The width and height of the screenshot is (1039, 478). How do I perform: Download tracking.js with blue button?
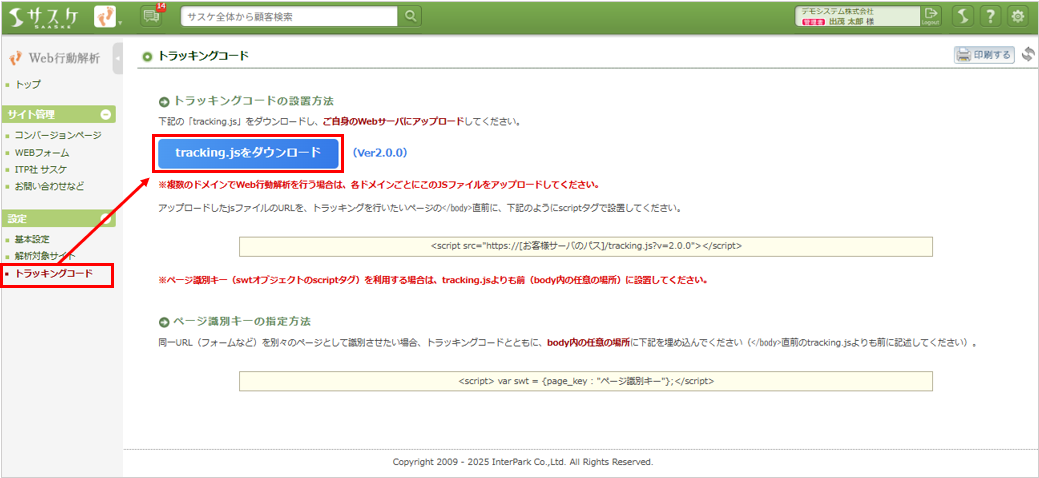tap(248, 152)
